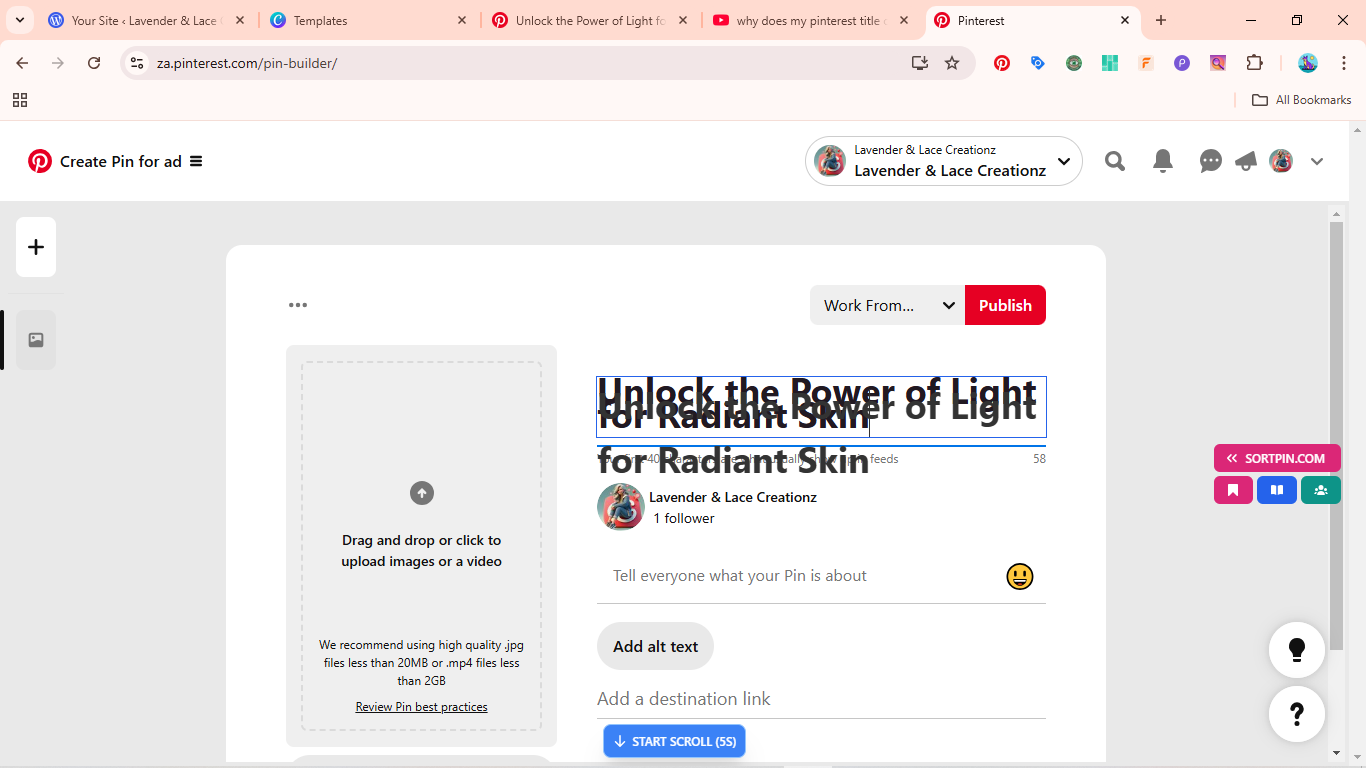Click the install app icon in the address bar
Image resolution: width=1366 pixels, height=768 pixels.
[920, 63]
